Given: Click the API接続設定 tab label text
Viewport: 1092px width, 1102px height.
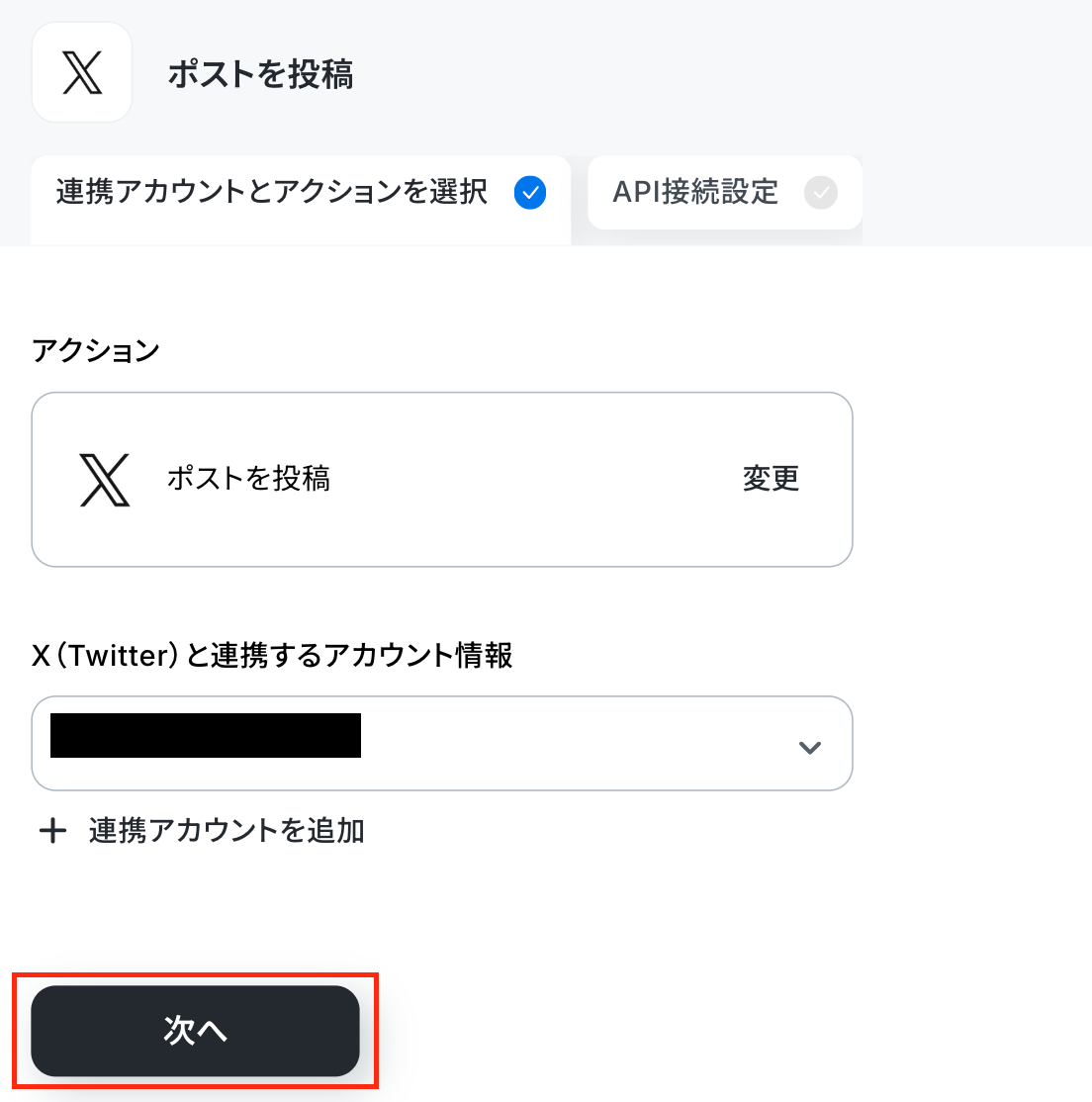Looking at the screenshot, I should (x=695, y=192).
